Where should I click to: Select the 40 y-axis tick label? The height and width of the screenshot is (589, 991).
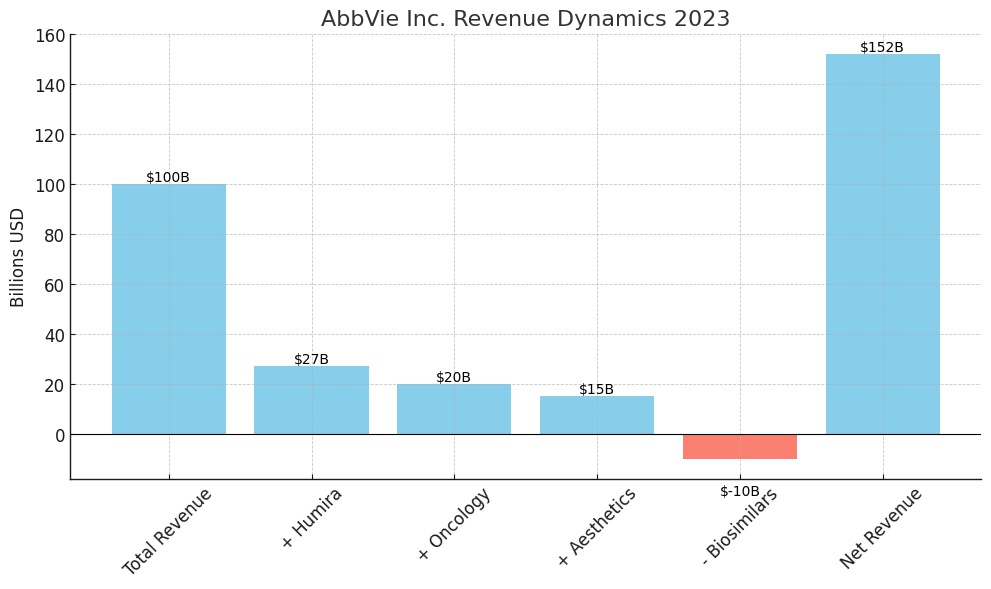coord(55,335)
